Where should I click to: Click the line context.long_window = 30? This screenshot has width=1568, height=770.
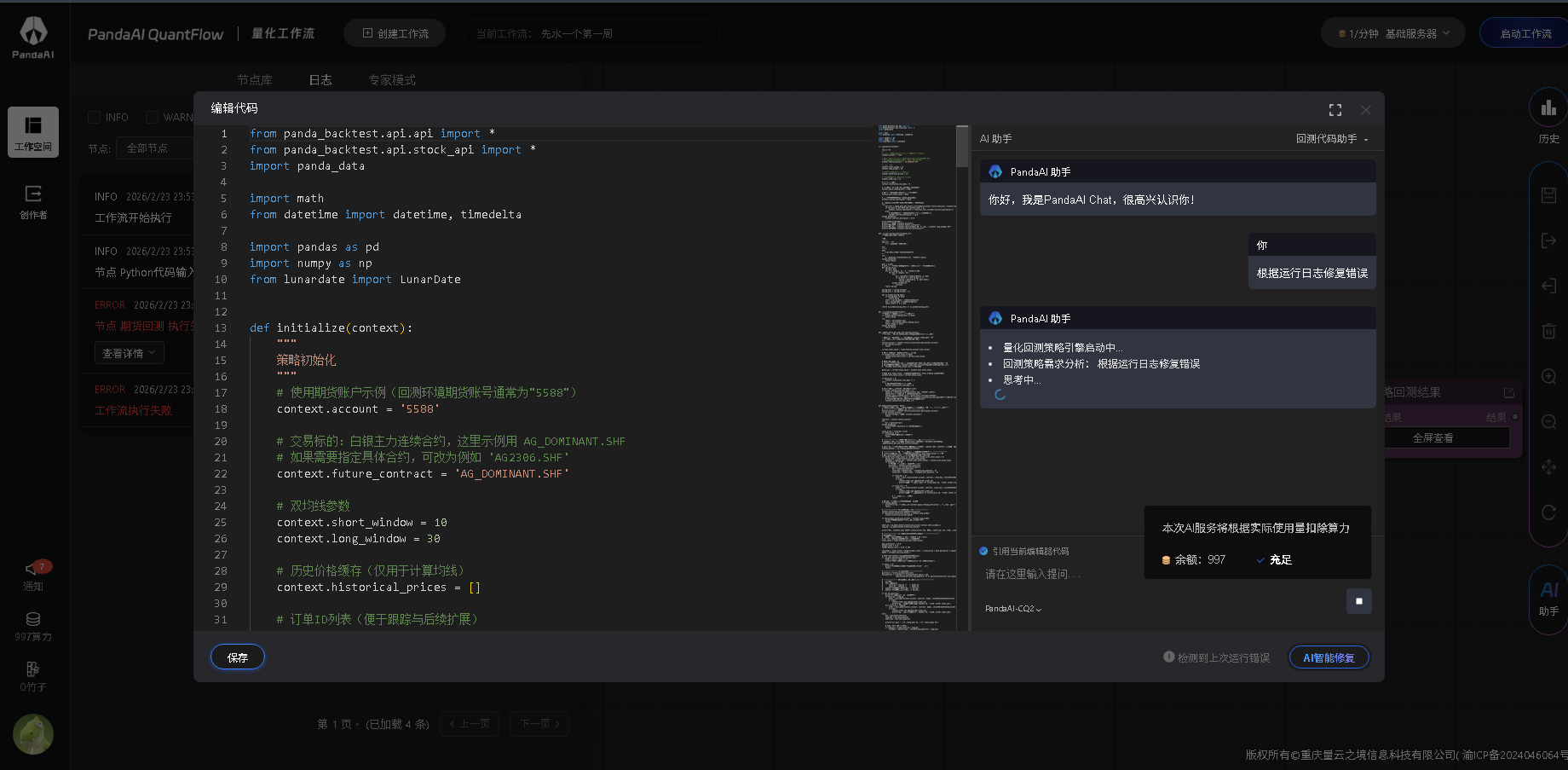pyautogui.click(x=358, y=539)
